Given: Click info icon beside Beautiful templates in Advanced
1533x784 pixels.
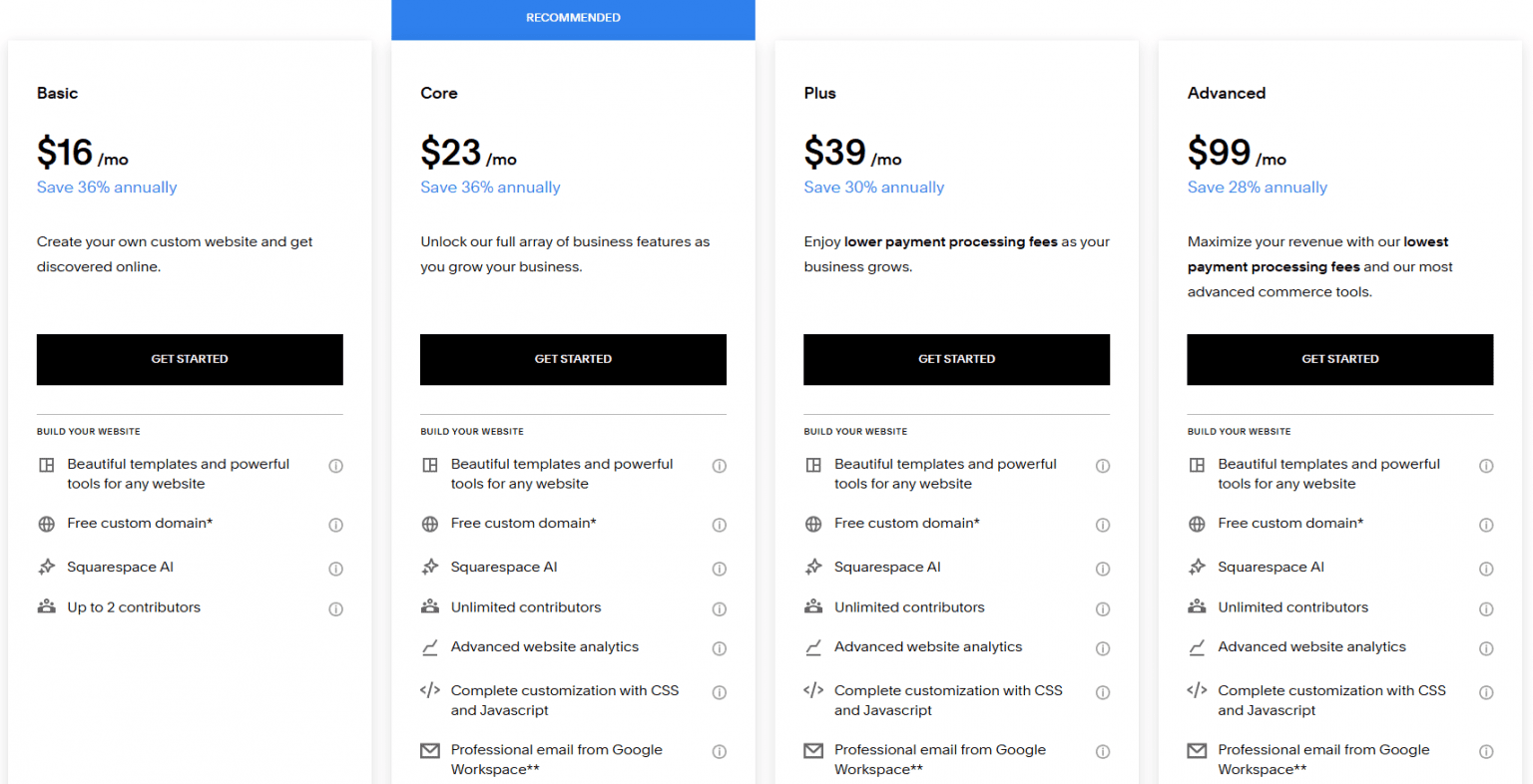Looking at the screenshot, I should (x=1486, y=465).
